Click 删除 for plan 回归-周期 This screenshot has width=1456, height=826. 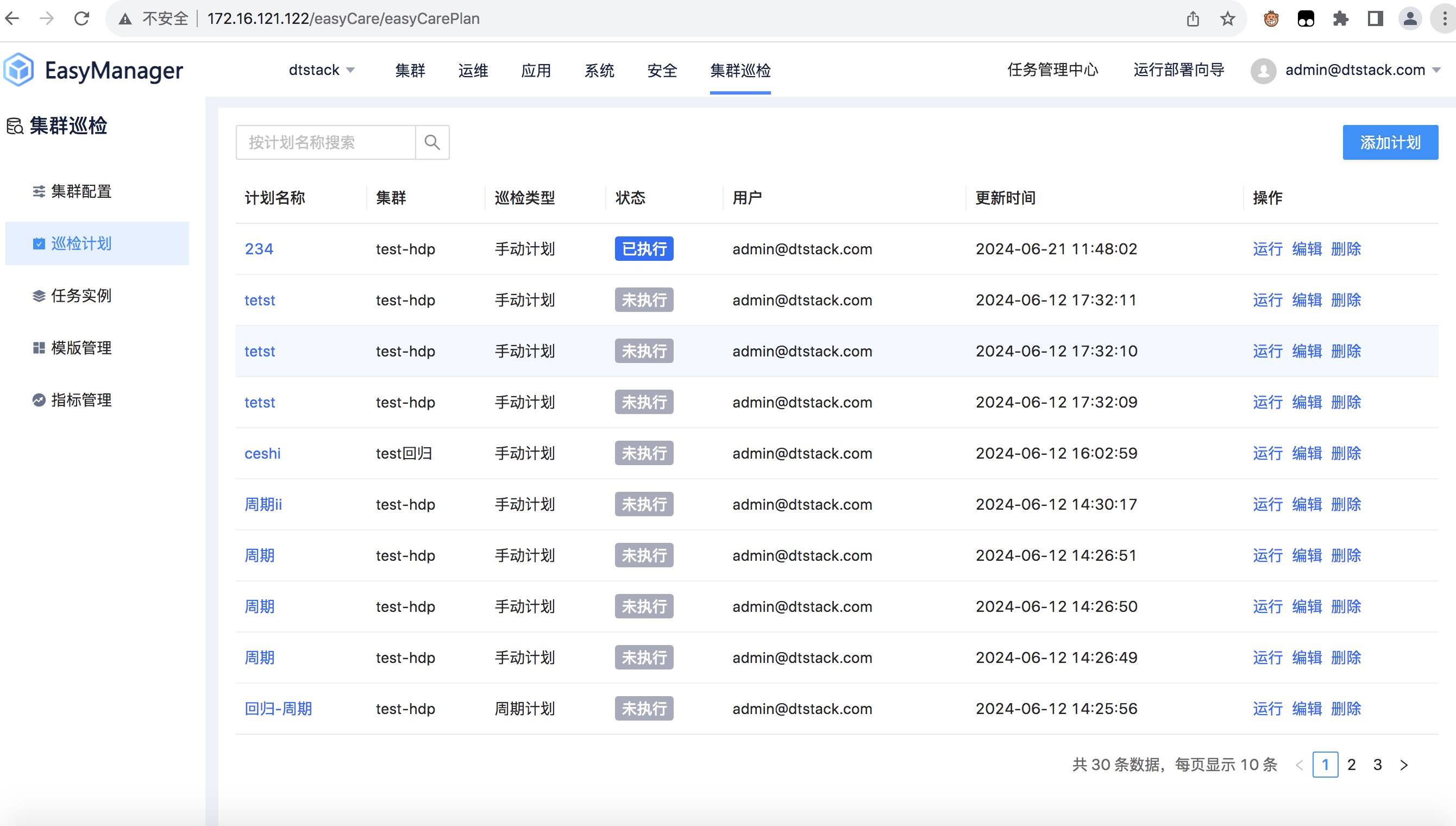pyautogui.click(x=1346, y=709)
